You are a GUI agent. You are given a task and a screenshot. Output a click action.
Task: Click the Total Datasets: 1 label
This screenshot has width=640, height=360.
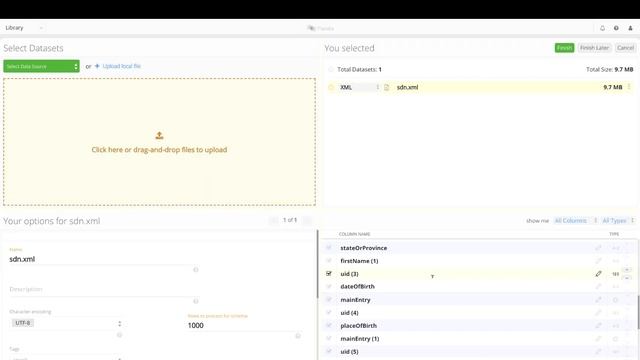[359, 69]
